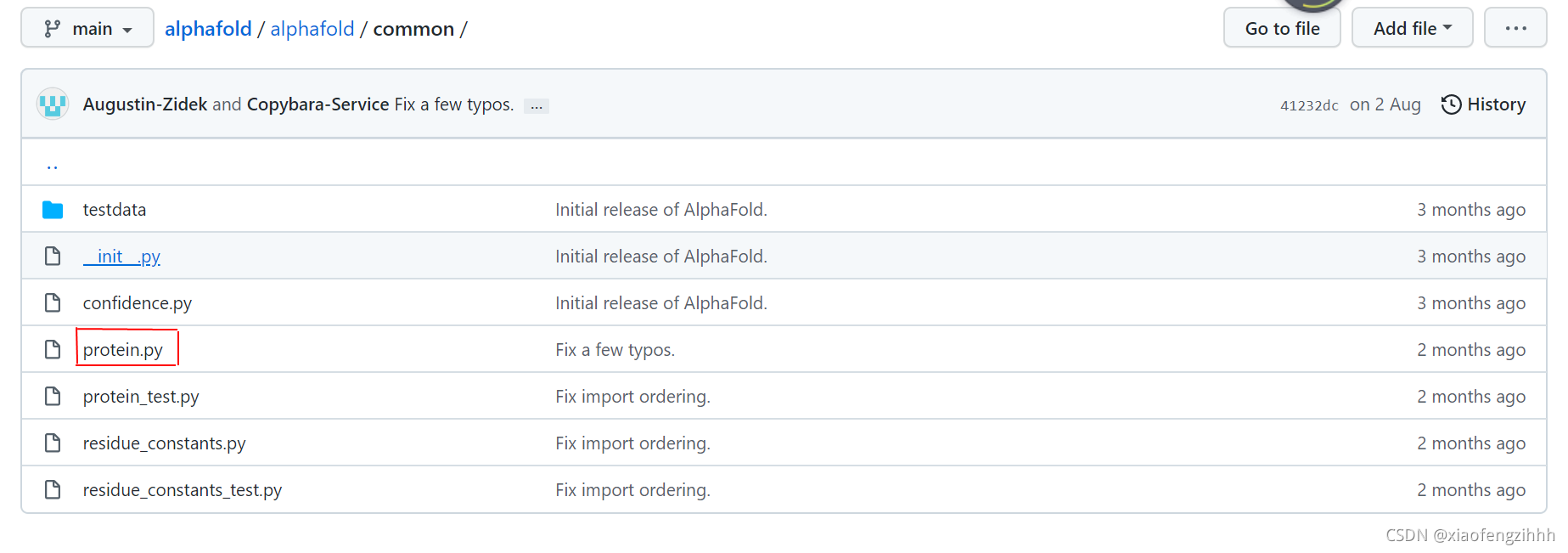Image resolution: width=1568 pixels, height=553 pixels.
Task: Open the 'Fix a few typos.' header commit
Action: coord(454,104)
